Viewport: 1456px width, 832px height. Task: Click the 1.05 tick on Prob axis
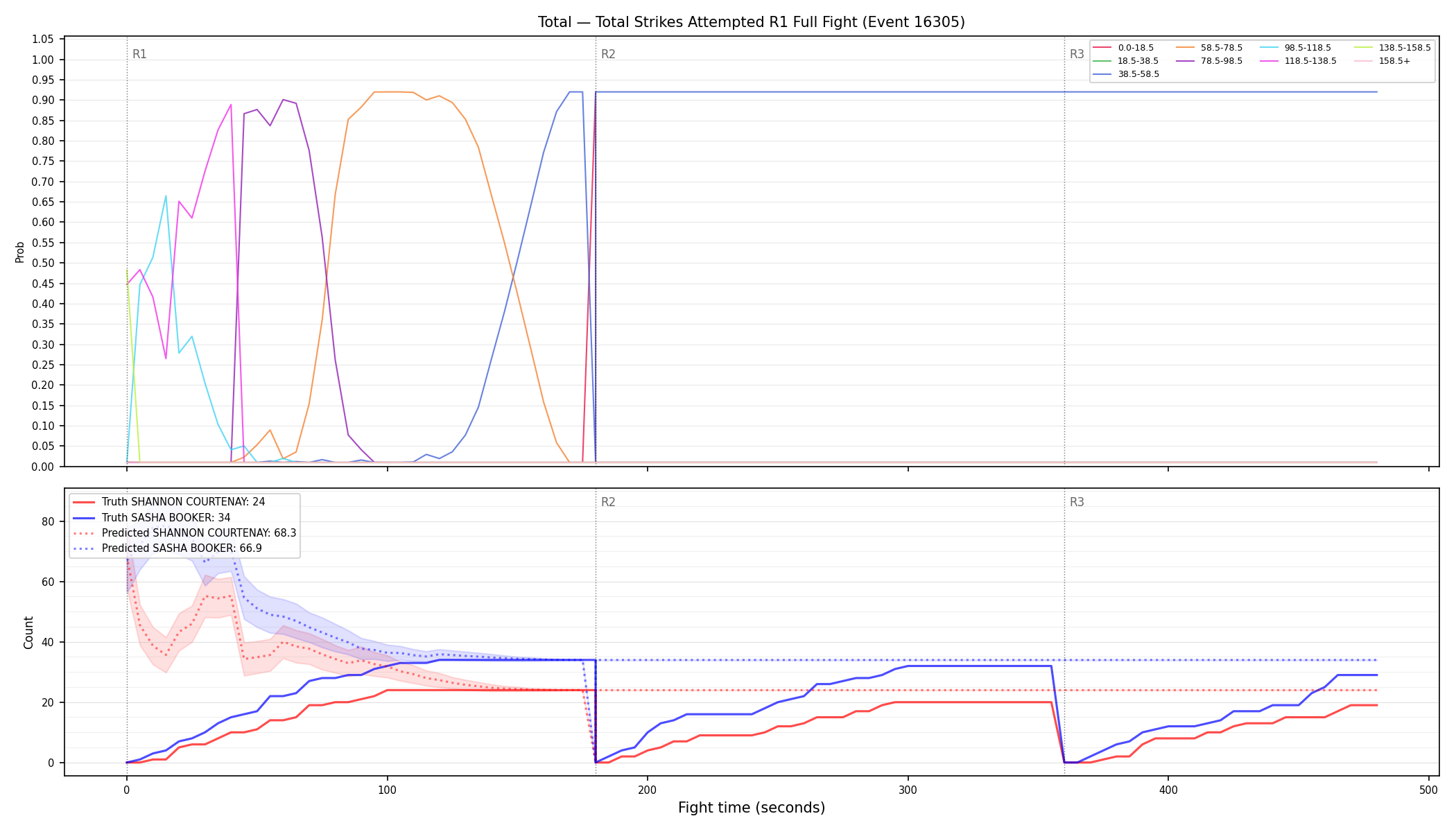[x=43, y=40]
